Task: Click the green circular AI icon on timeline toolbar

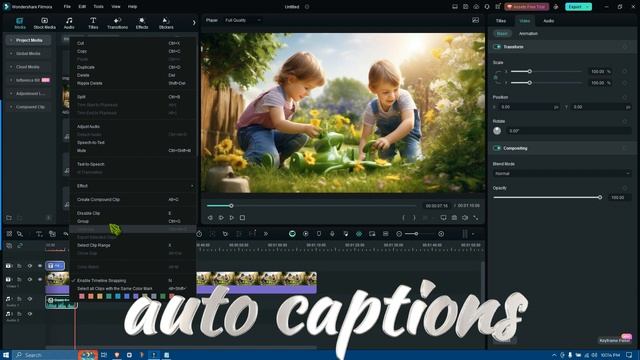Action: pyautogui.click(x=292, y=234)
